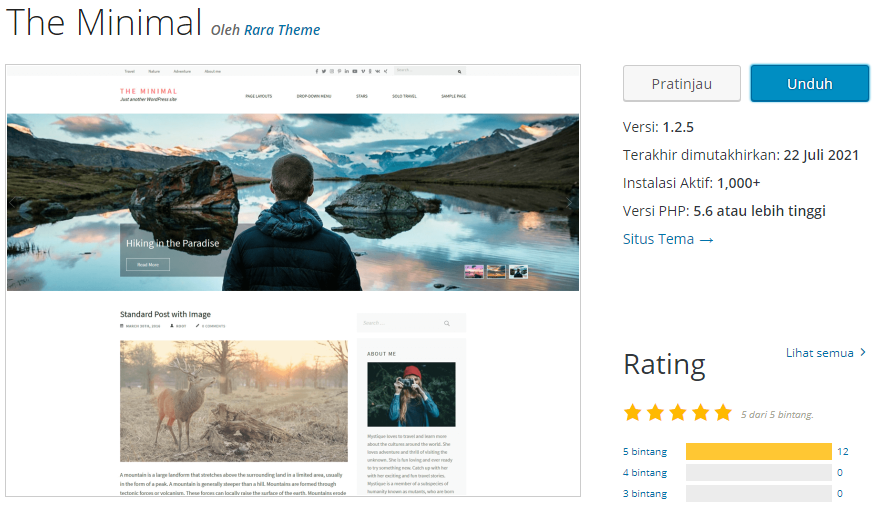The image size is (877, 506).
Task: Select Nature in preview top menu
Action: tap(154, 72)
